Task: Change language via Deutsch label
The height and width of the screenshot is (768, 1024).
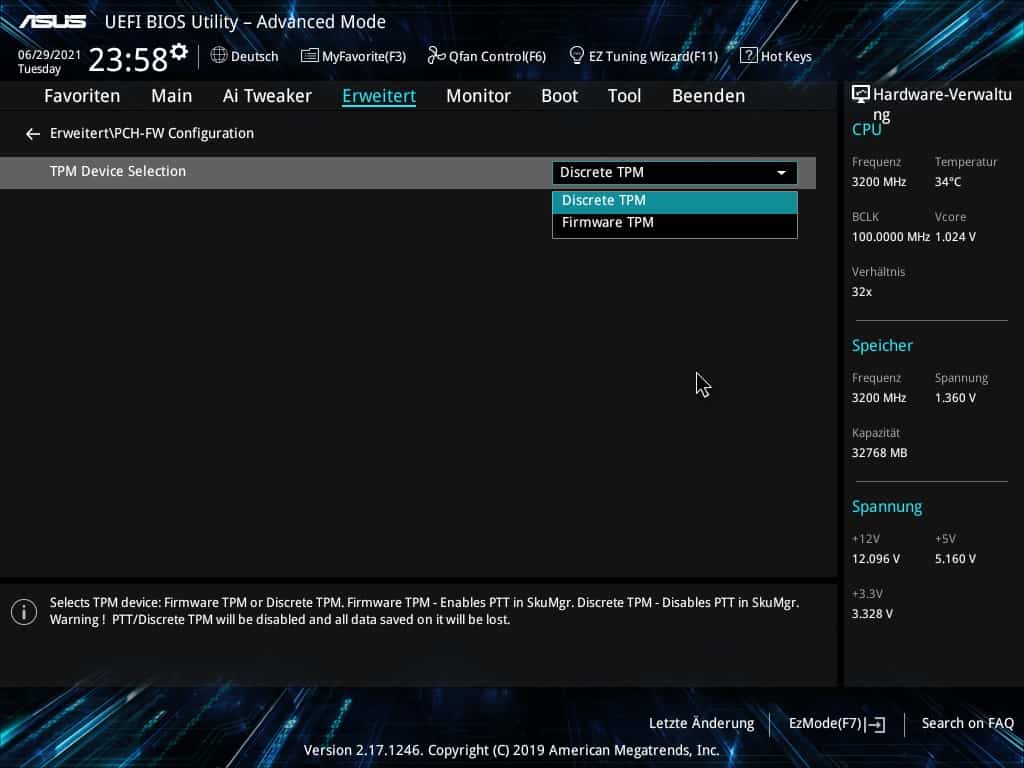Action: coord(255,56)
